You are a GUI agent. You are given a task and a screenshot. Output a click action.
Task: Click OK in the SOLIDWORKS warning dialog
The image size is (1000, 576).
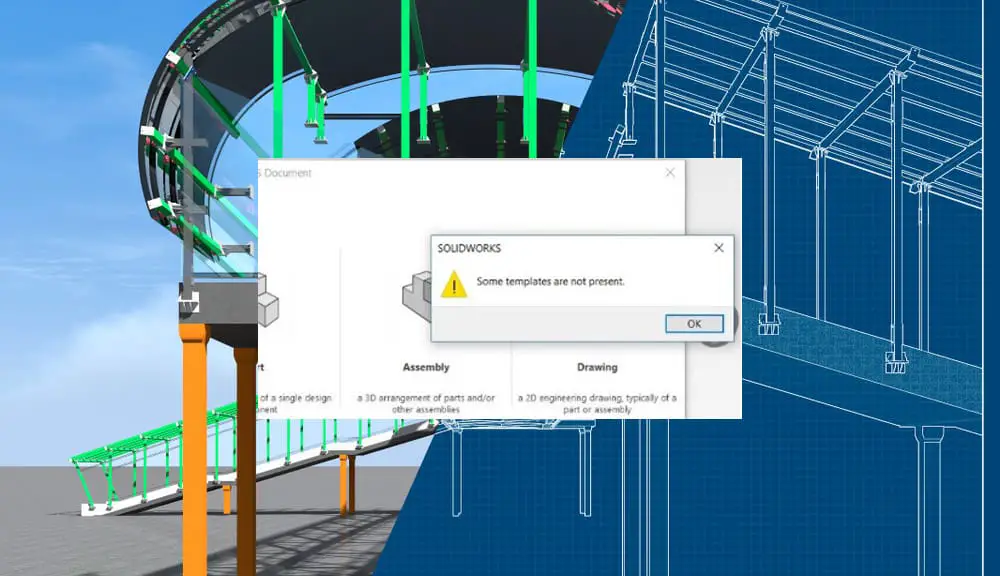[694, 324]
